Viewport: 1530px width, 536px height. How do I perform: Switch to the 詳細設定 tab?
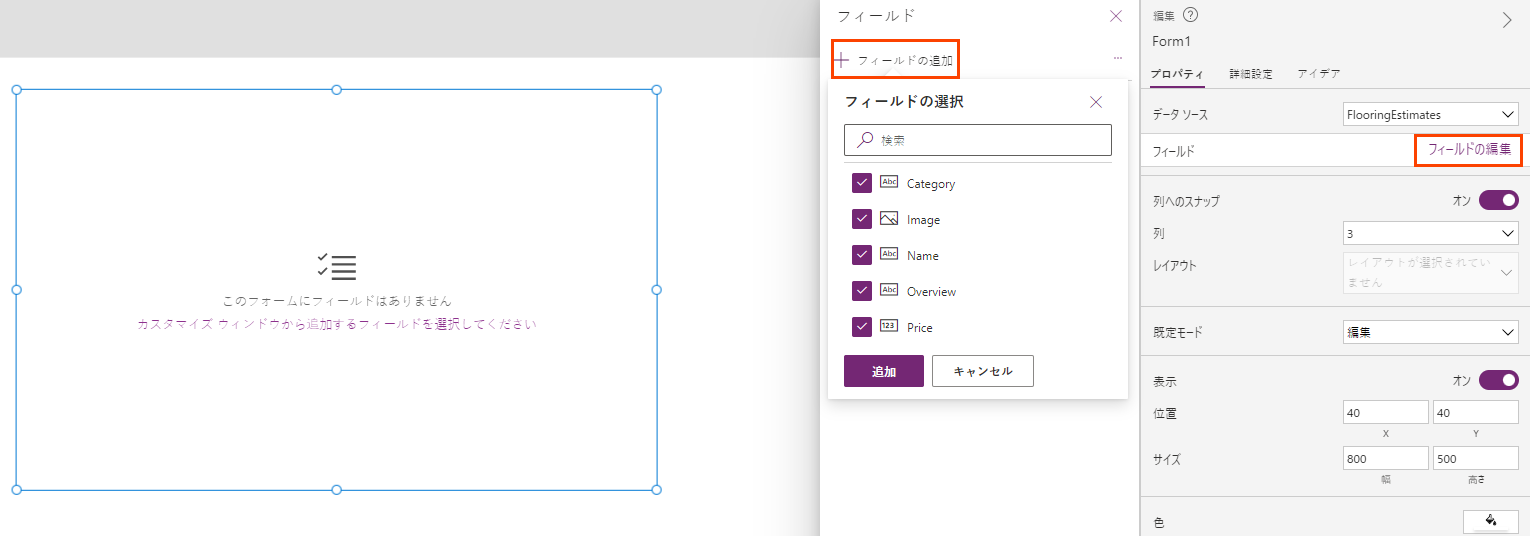pos(1250,74)
